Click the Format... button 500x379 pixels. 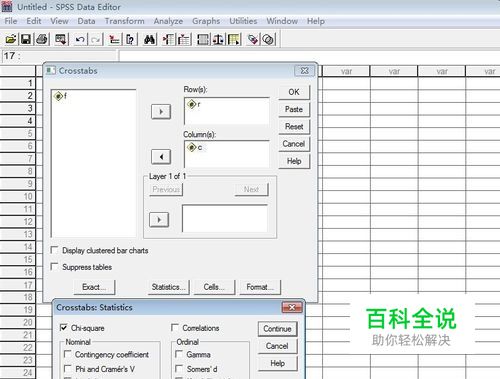[260, 287]
